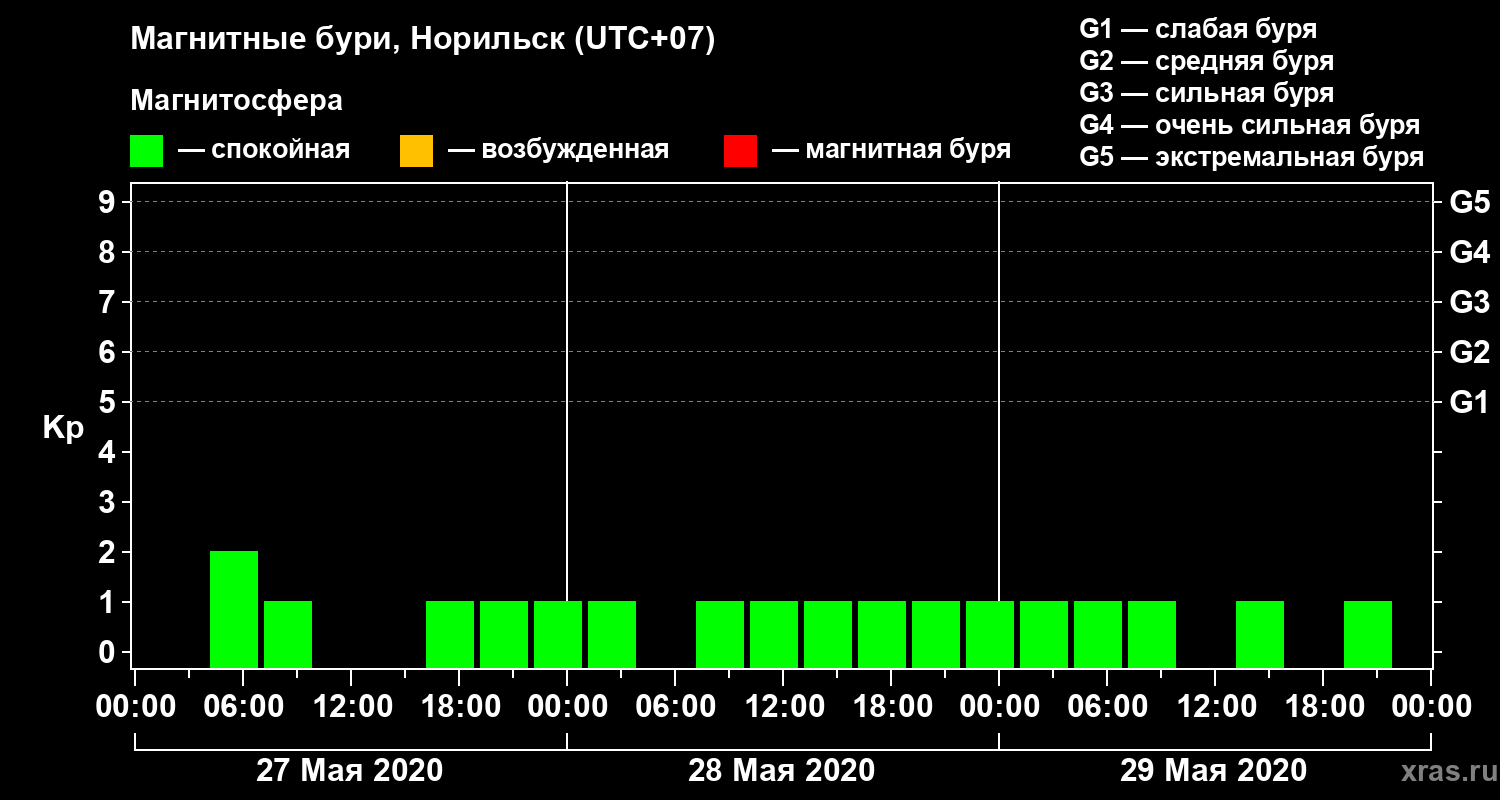1500x800 pixels.
Task: Click the green bar crossing the 27/28 May midnight line
Action: [558, 634]
